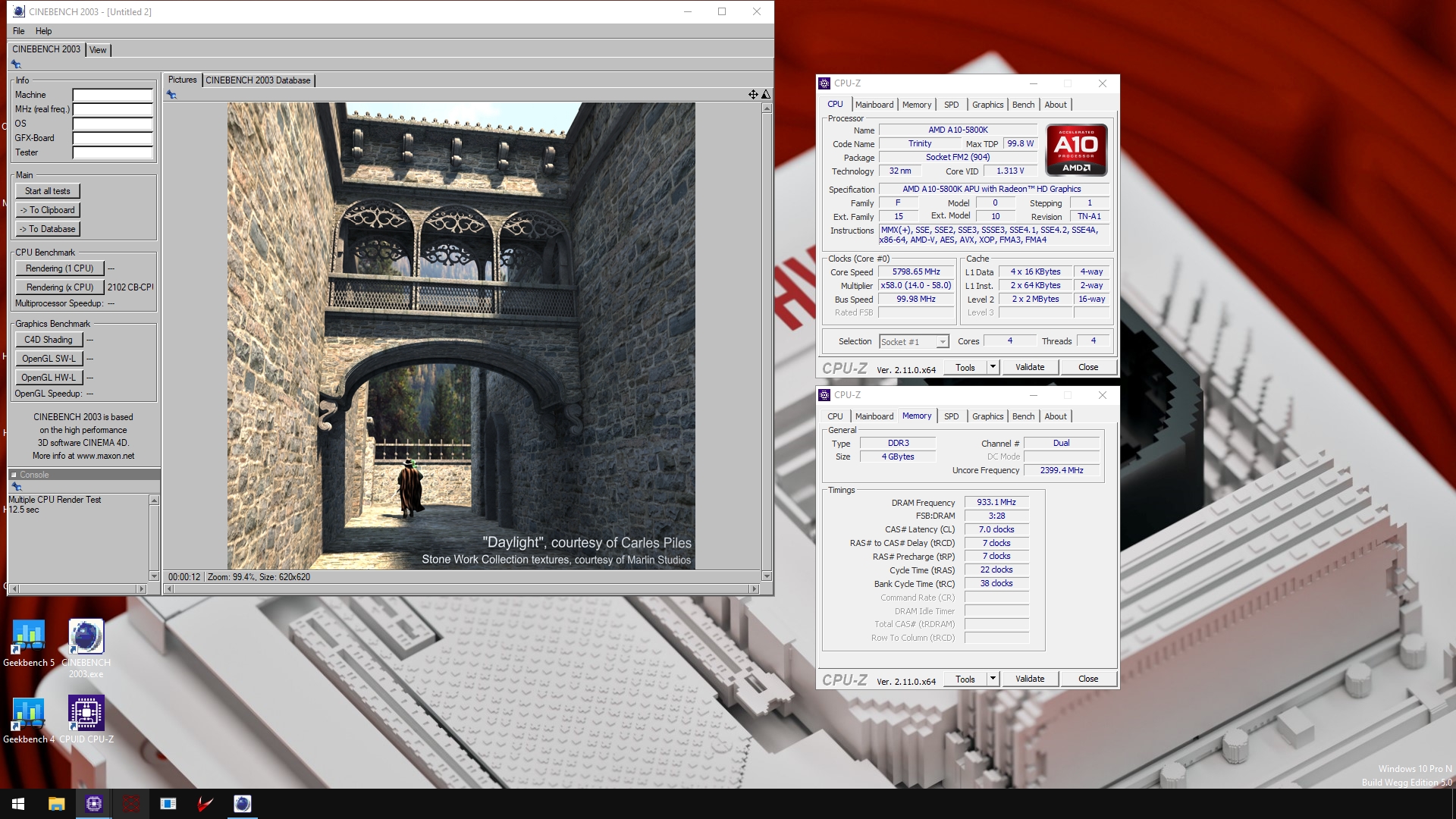
Task: Click the Console panel pin icon
Action: (x=16, y=487)
